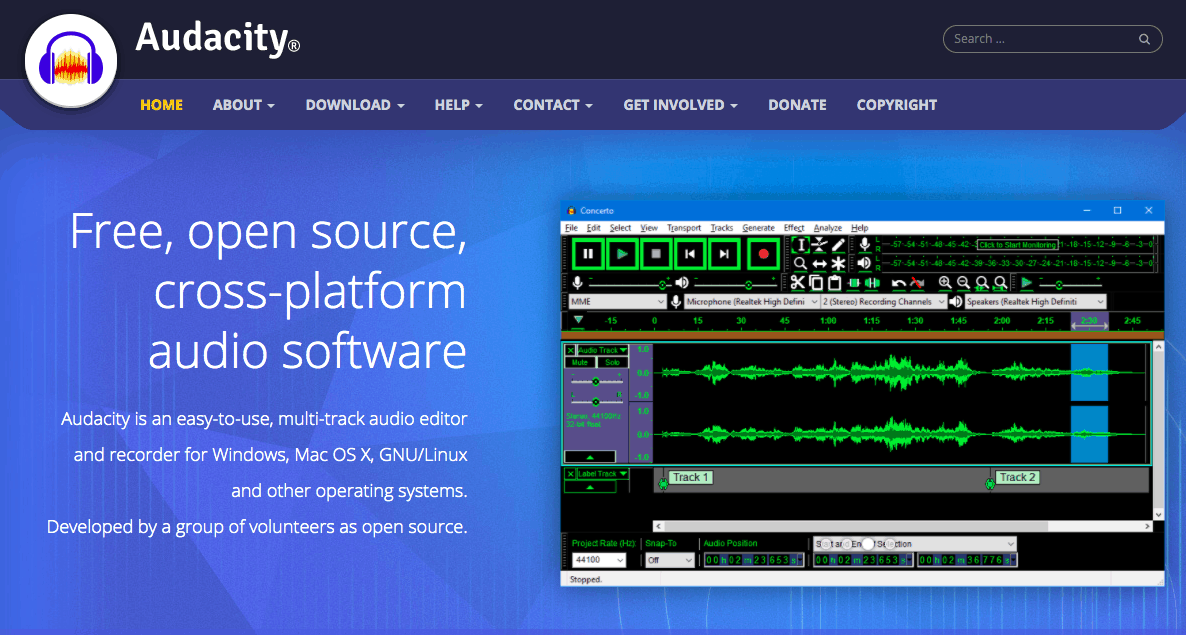The height and width of the screenshot is (635, 1186).
Task: Open the Edit menu in Audacity
Action: click(594, 228)
